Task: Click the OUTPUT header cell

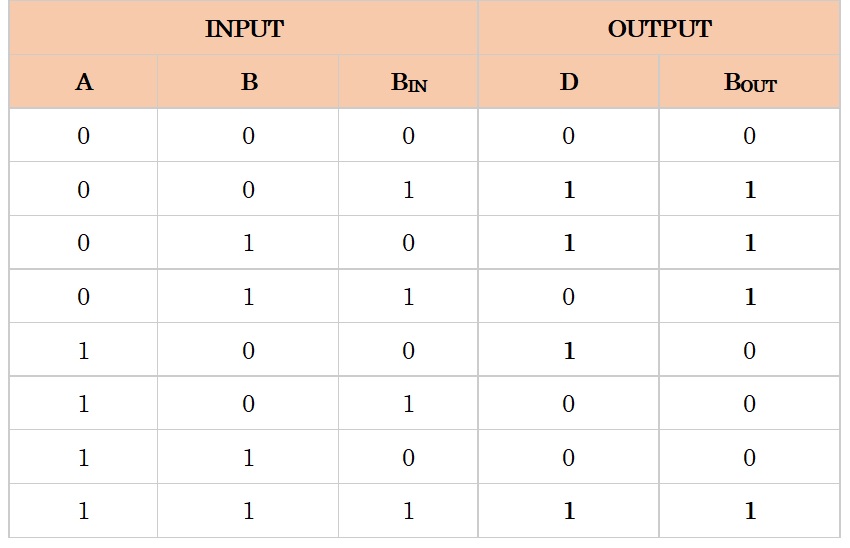Action: (659, 28)
